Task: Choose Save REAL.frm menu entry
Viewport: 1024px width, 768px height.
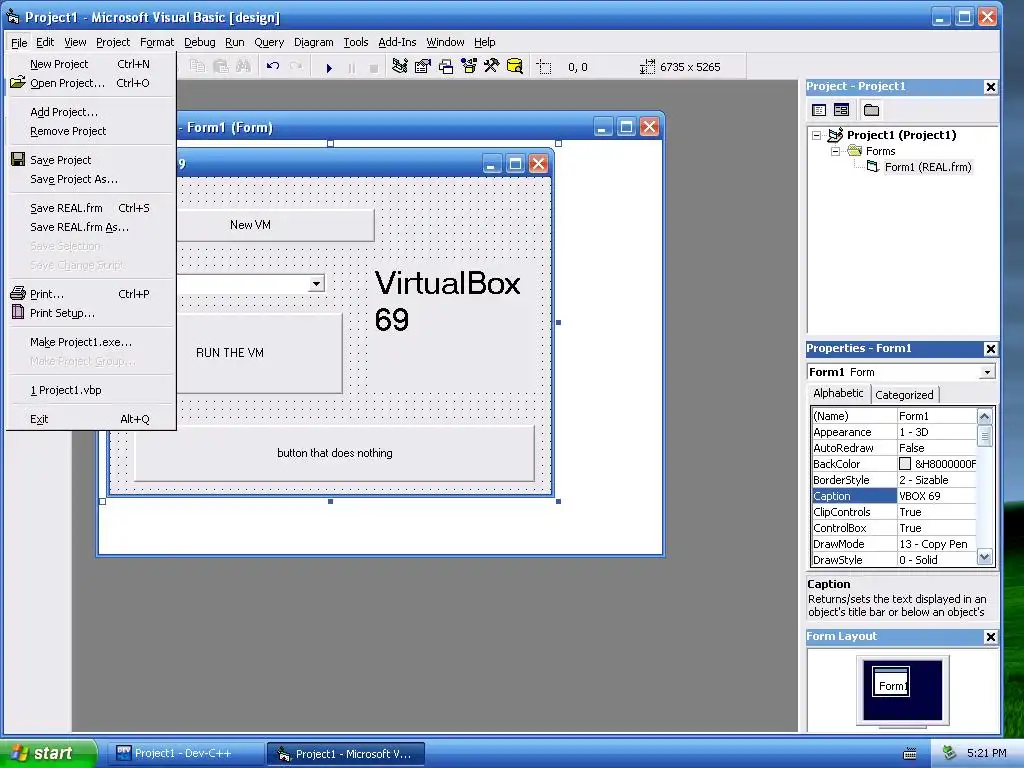Action: pyautogui.click(x=91, y=208)
